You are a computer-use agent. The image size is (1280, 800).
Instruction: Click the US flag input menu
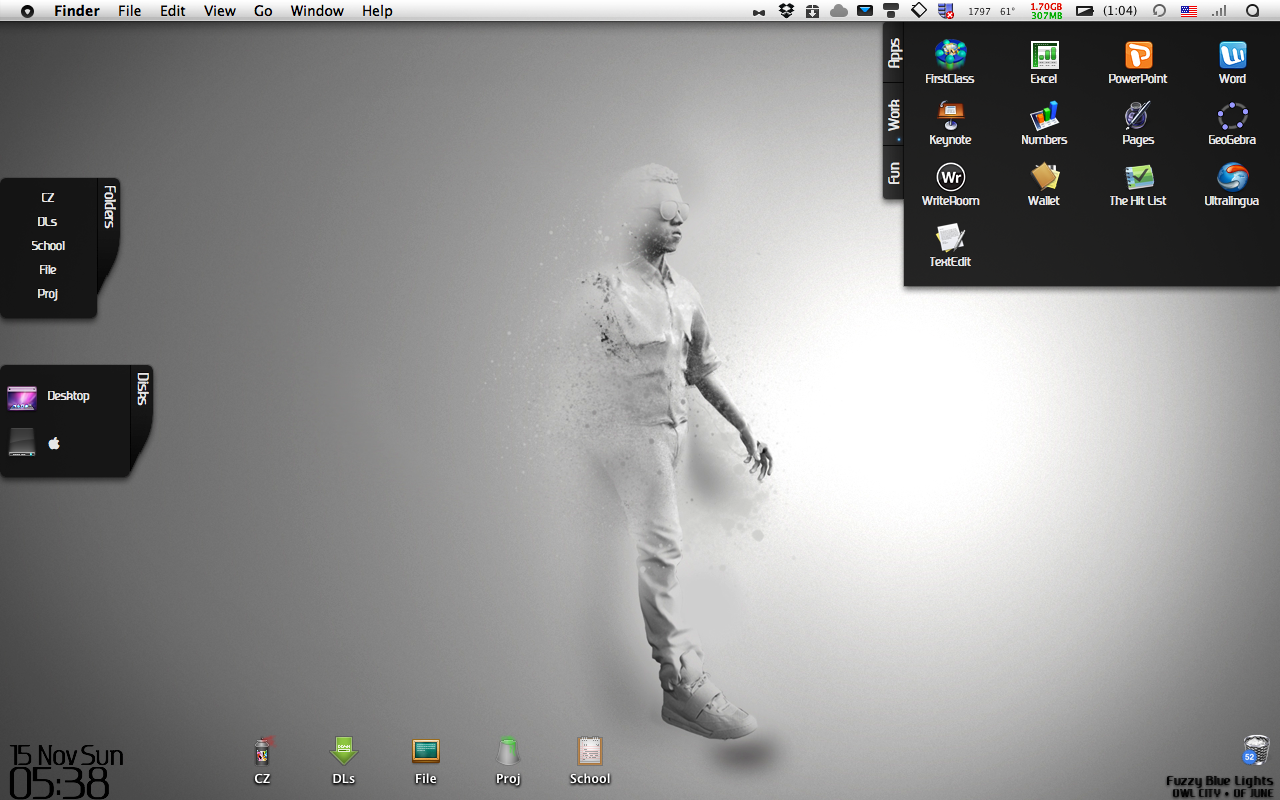click(x=1189, y=11)
